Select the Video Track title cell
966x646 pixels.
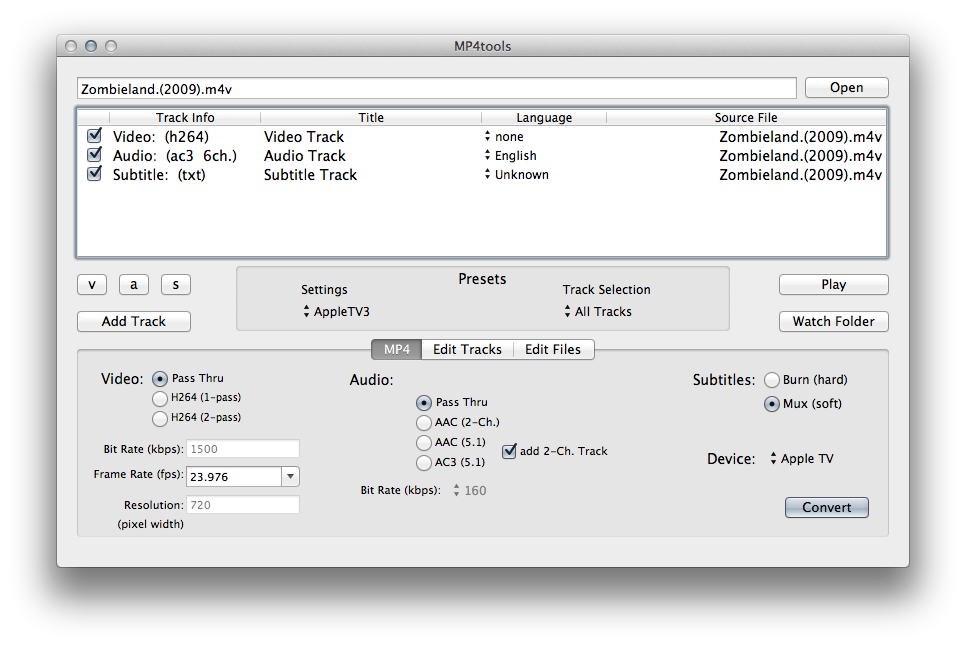304,137
